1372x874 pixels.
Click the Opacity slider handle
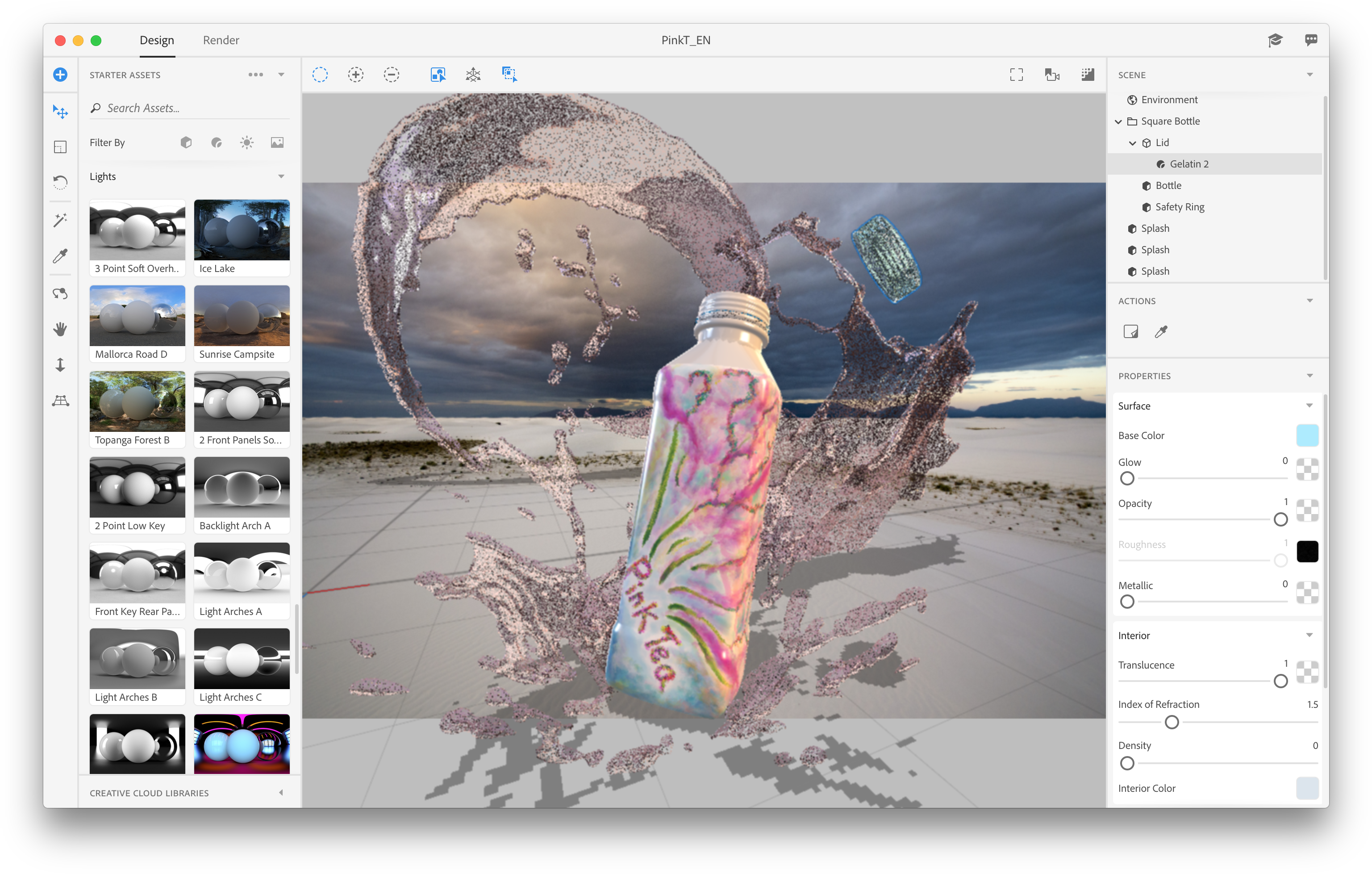coord(1281,519)
